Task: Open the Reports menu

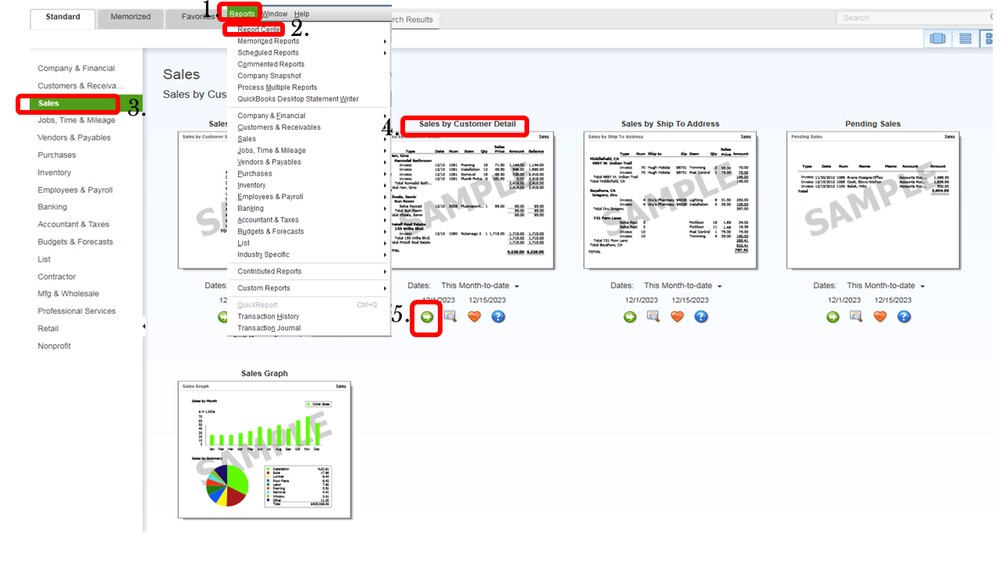Action: tap(241, 13)
